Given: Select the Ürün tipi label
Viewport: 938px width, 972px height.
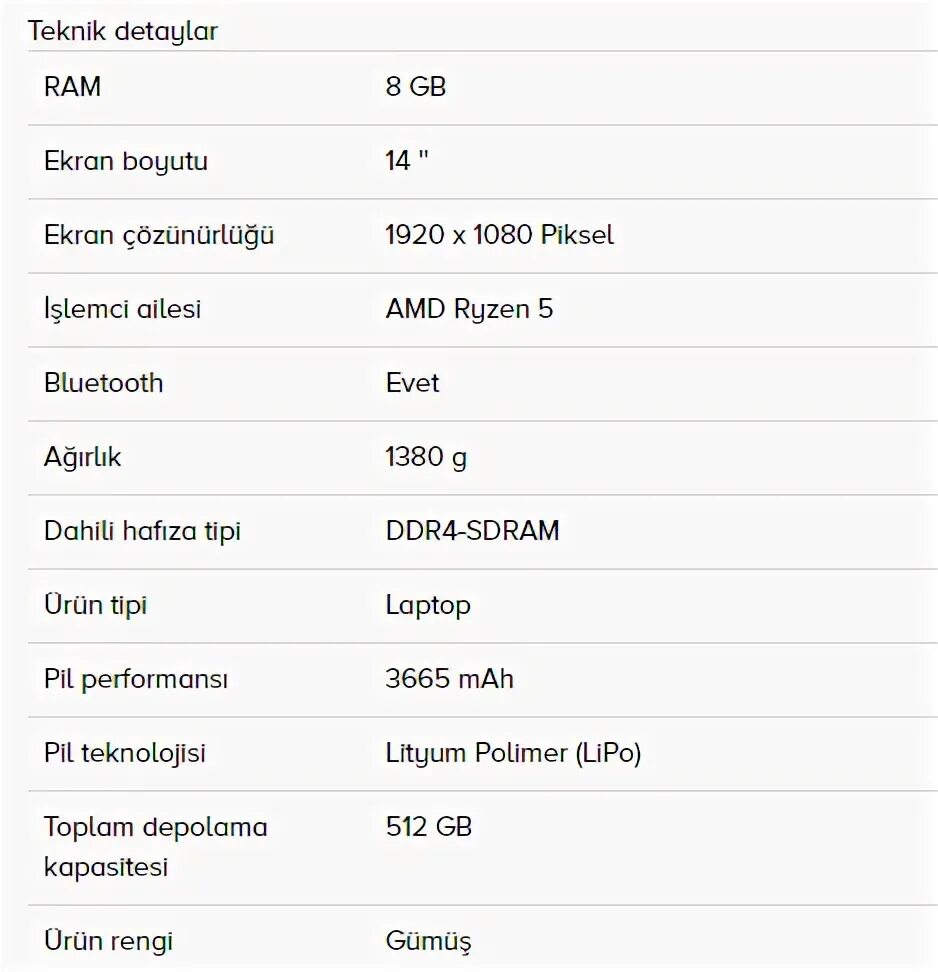Looking at the screenshot, I should pos(95,605).
